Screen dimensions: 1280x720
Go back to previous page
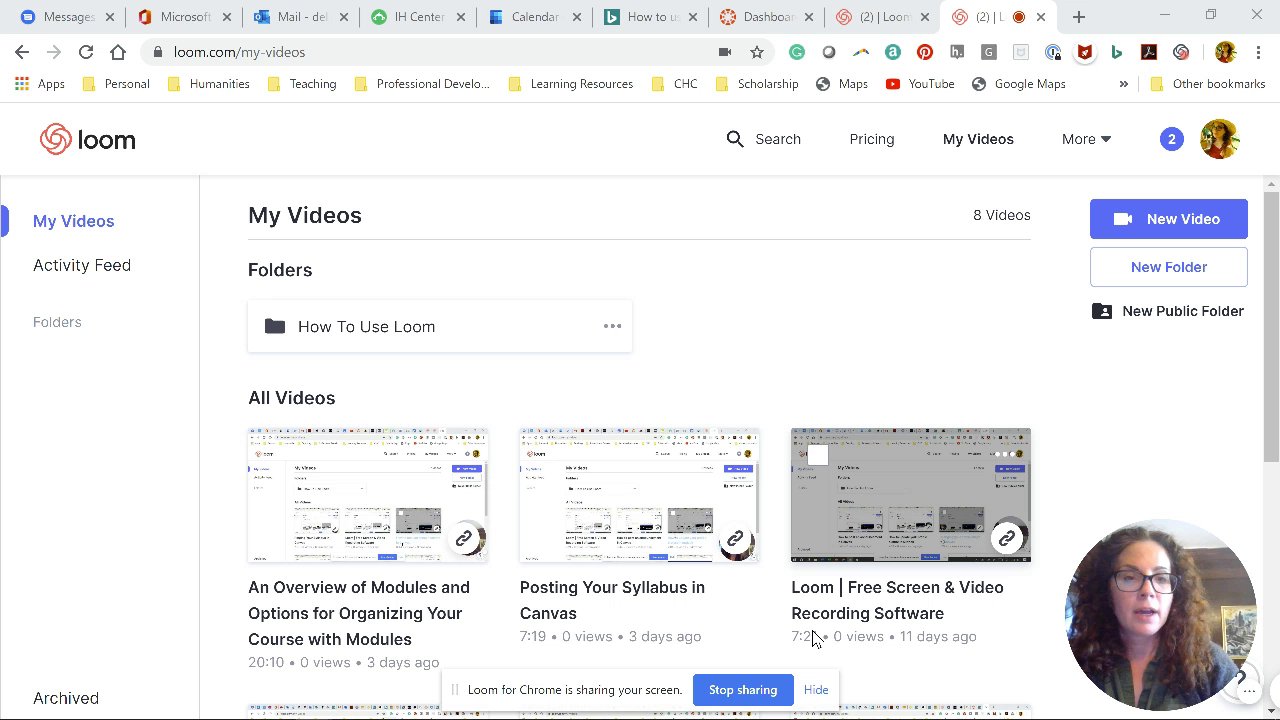[22, 52]
